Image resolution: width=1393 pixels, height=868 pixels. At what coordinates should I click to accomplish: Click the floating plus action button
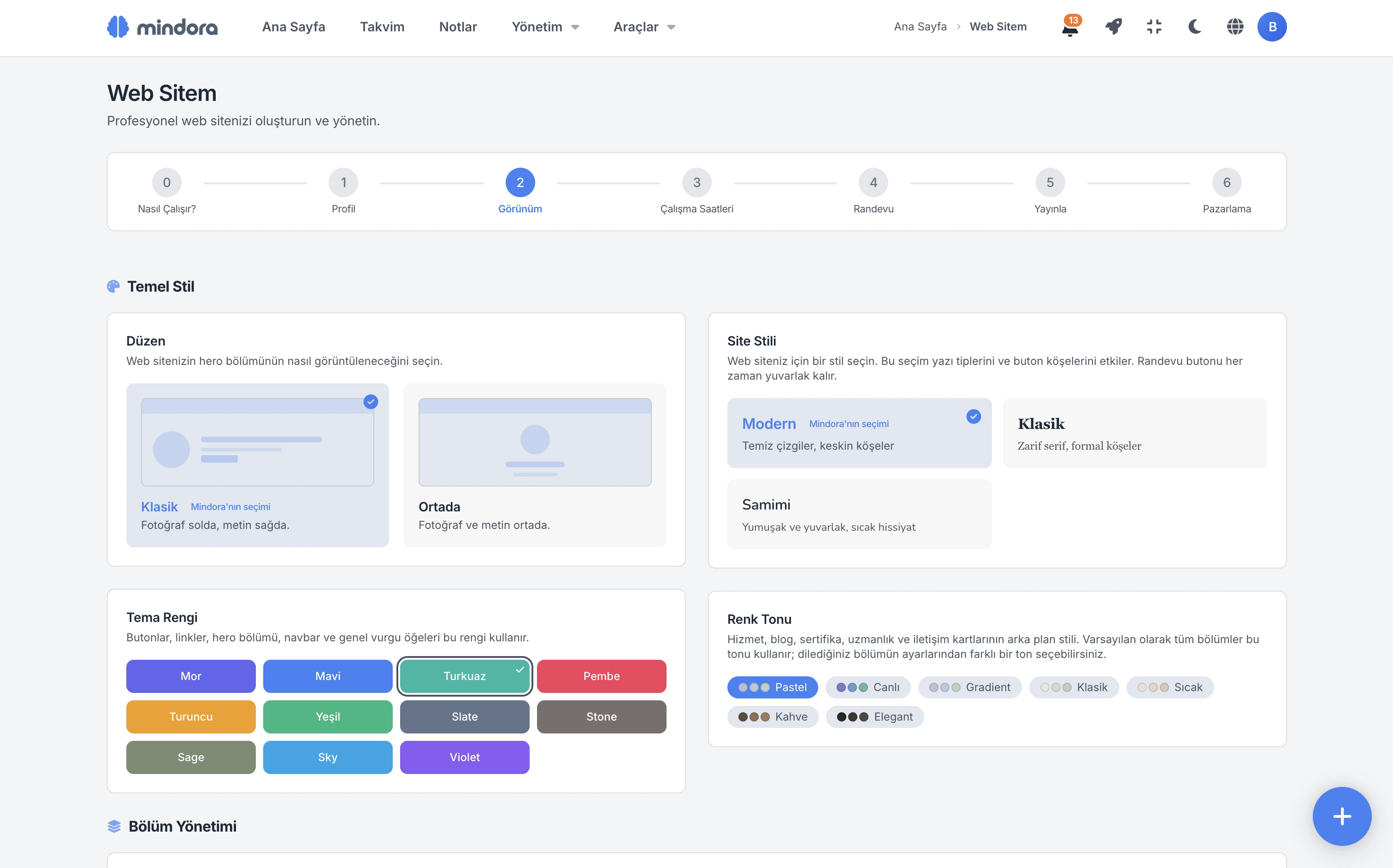click(1342, 816)
